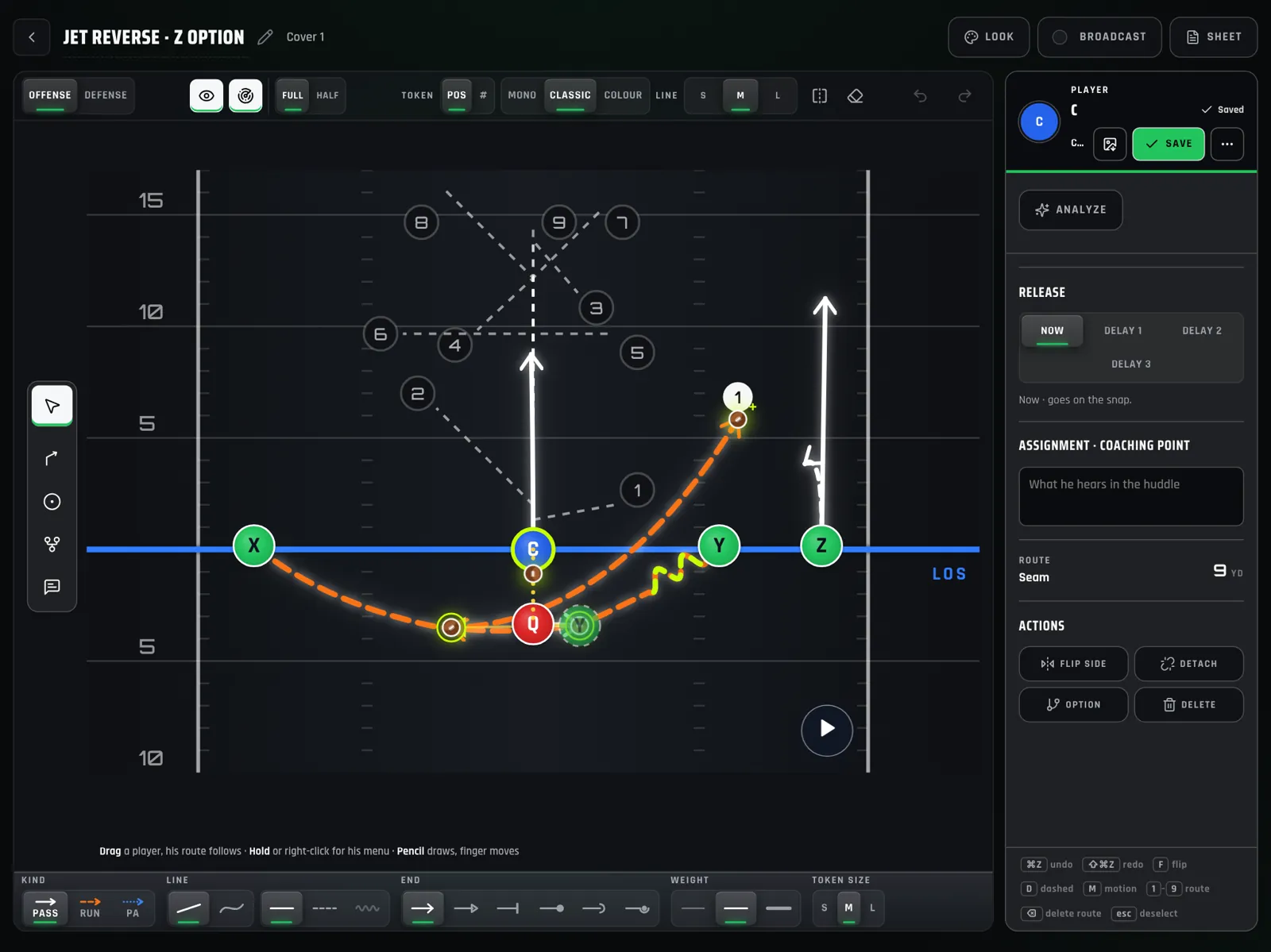Pick the zigzag line pattern
1271x952 pixels.
(x=367, y=908)
